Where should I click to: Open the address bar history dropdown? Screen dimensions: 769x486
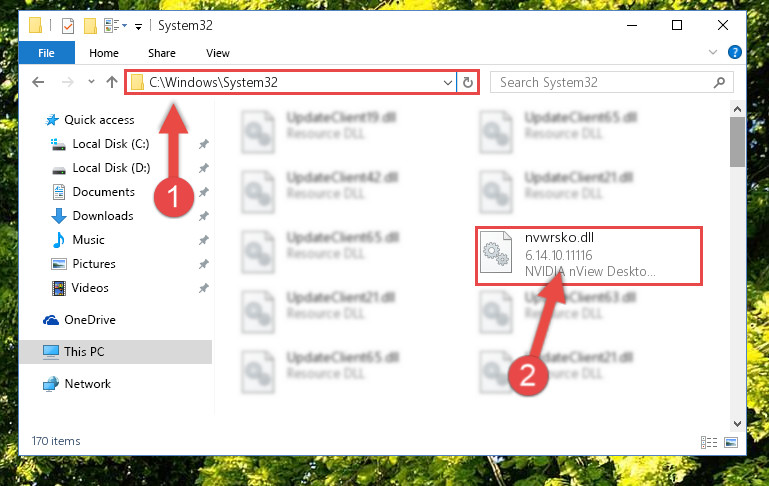(447, 82)
